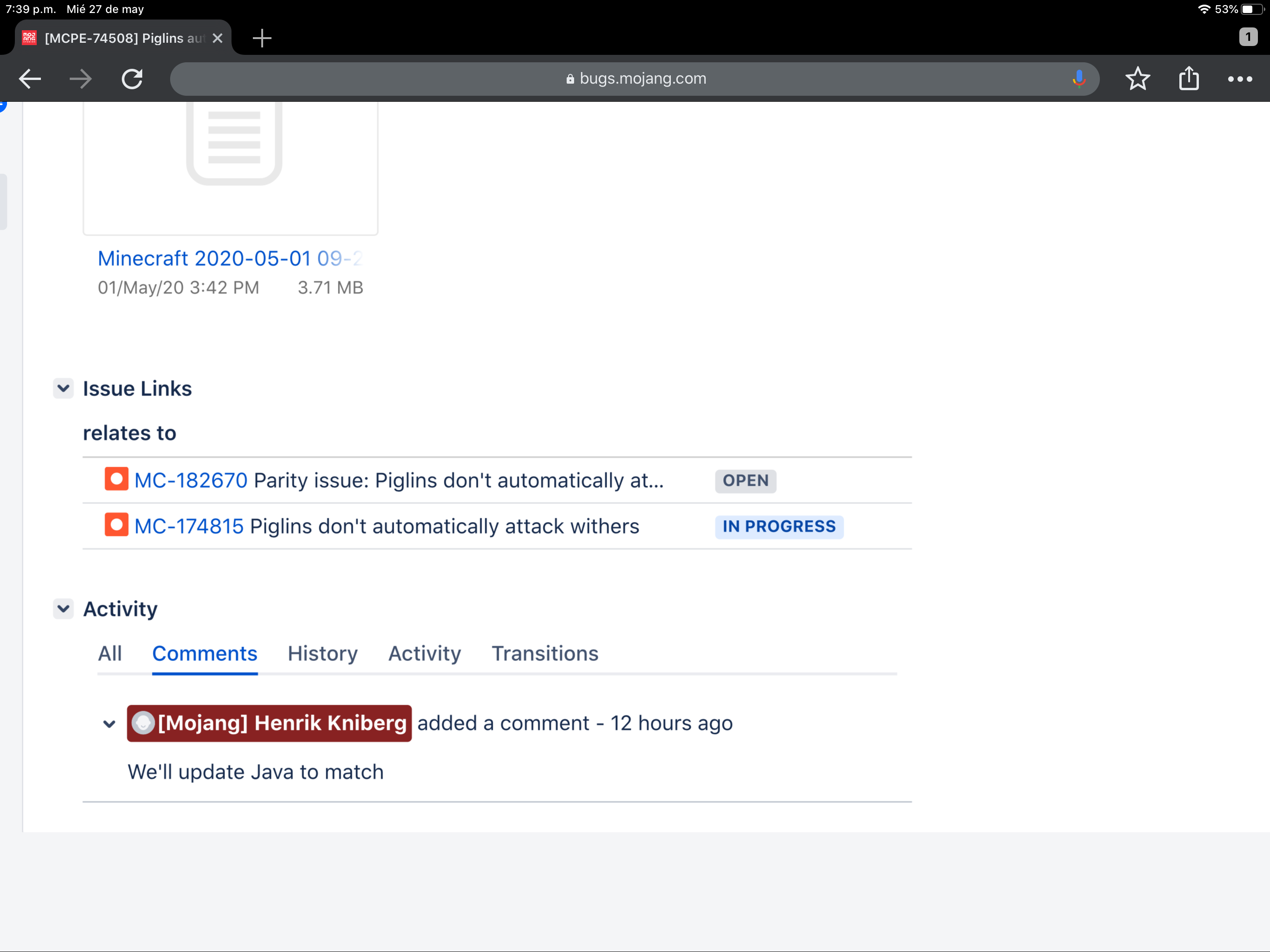Collapse the Activity section

click(64, 608)
